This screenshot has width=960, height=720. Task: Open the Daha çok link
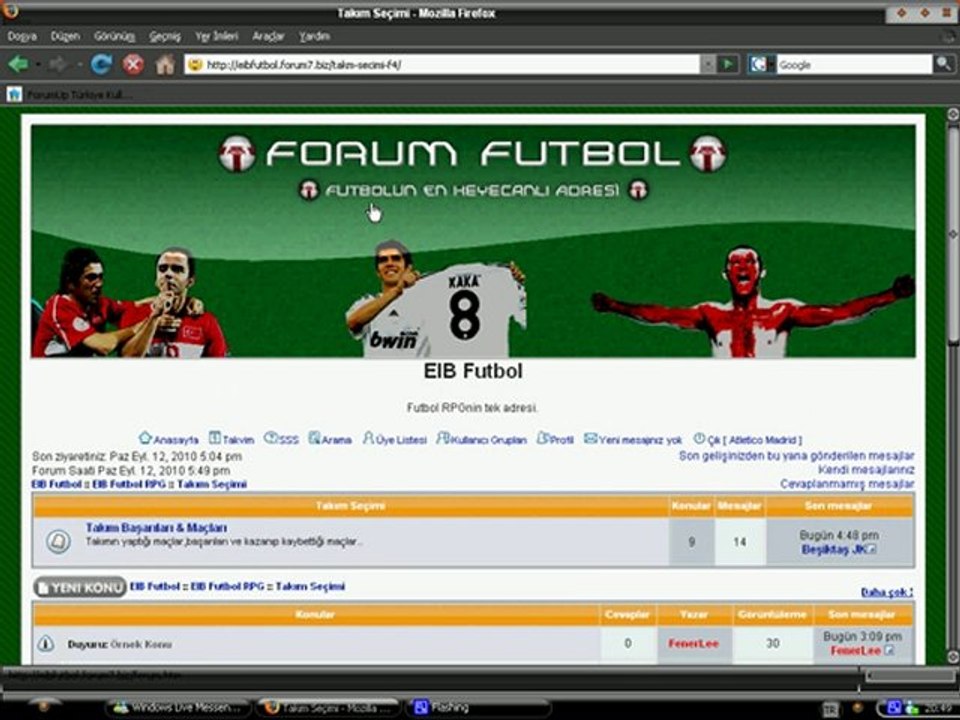pos(887,592)
